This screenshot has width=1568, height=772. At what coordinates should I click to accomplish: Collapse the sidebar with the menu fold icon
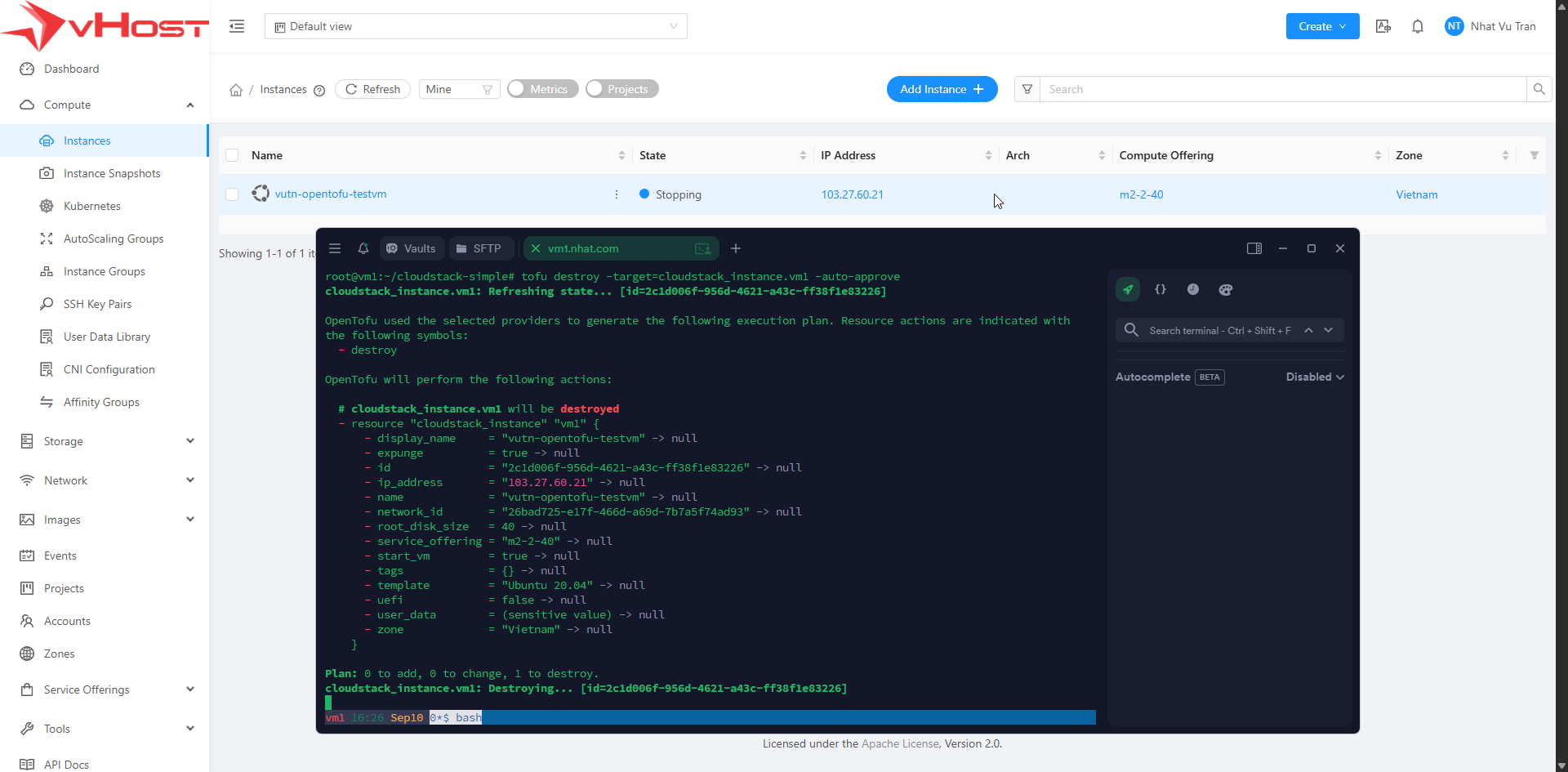pos(237,26)
